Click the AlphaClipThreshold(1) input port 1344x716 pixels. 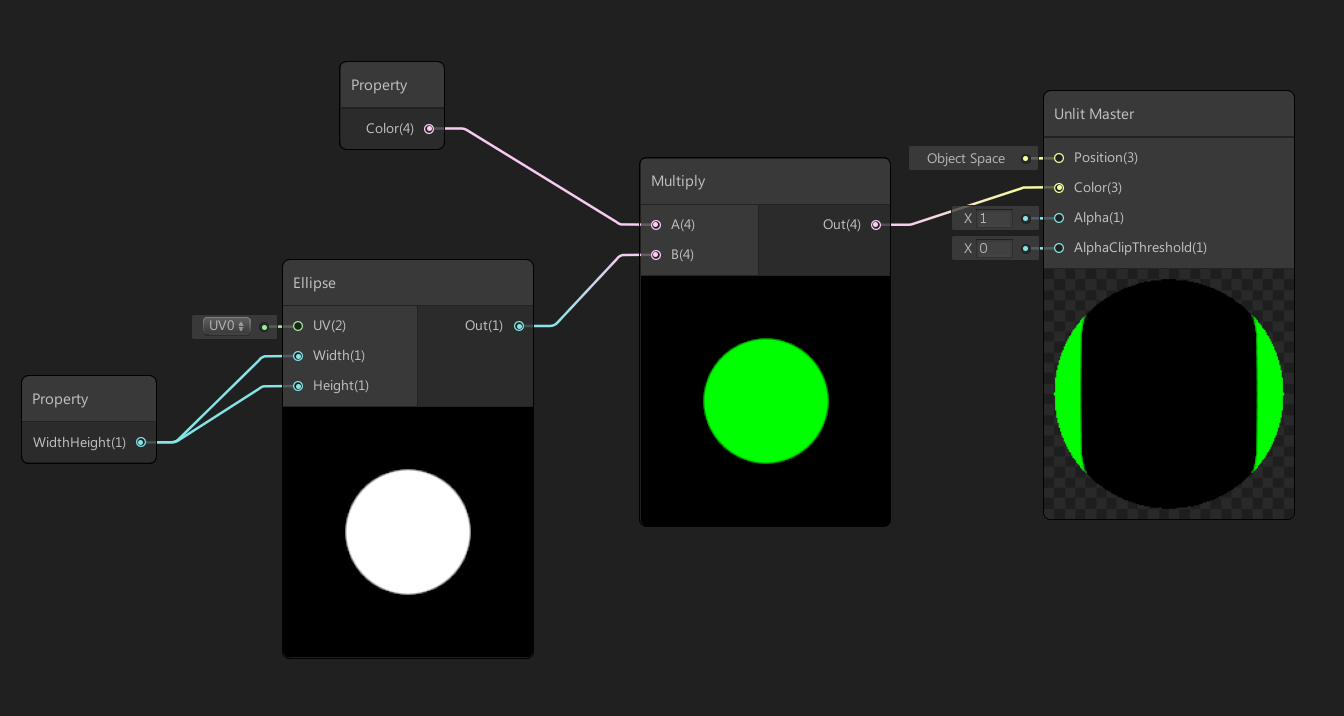coord(1058,247)
